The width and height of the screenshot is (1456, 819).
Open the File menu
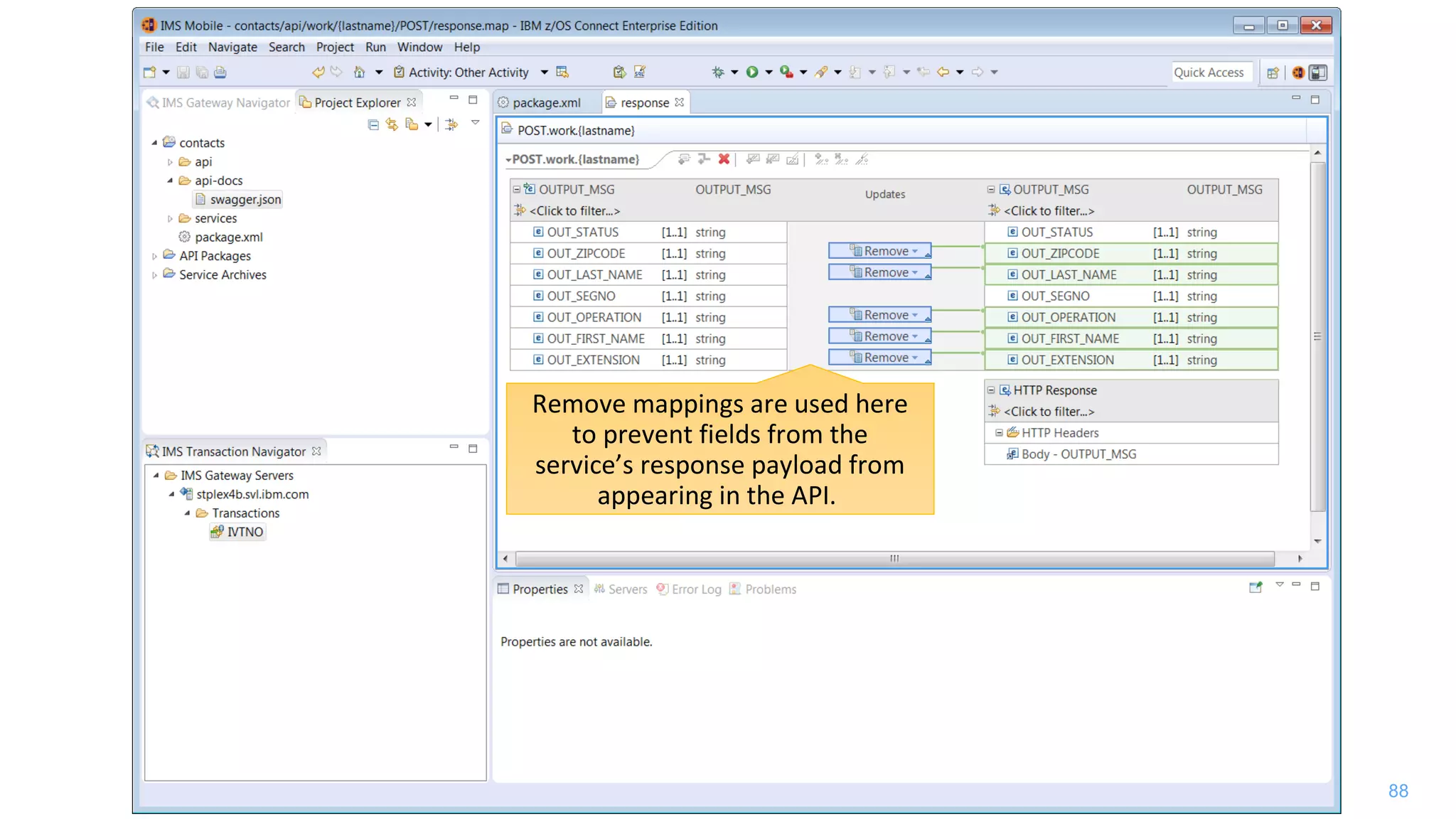[x=154, y=47]
